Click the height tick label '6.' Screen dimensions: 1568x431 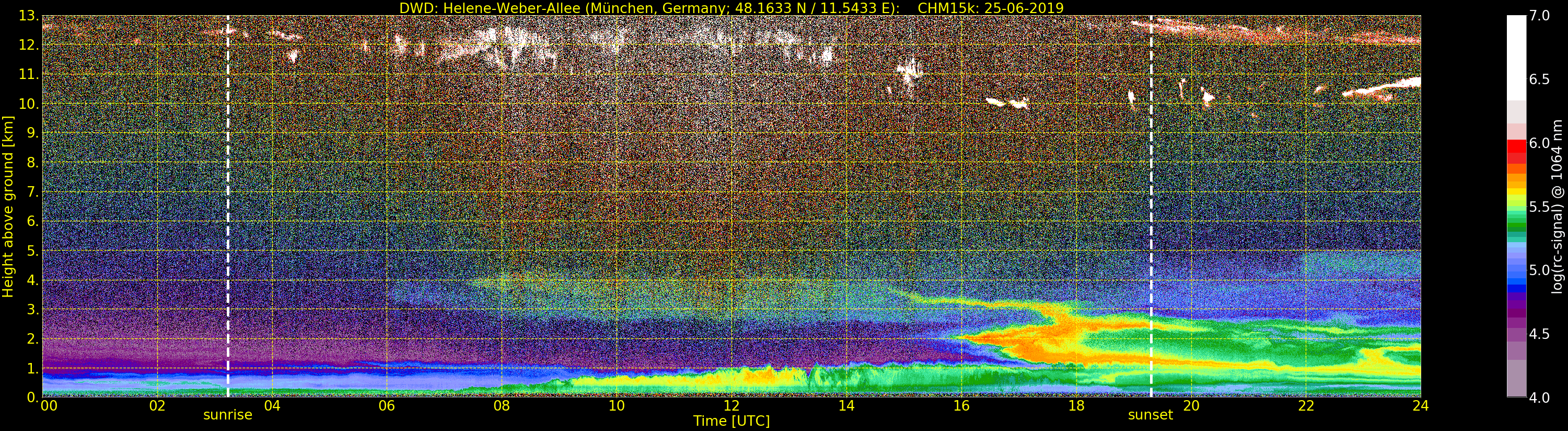coord(33,221)
